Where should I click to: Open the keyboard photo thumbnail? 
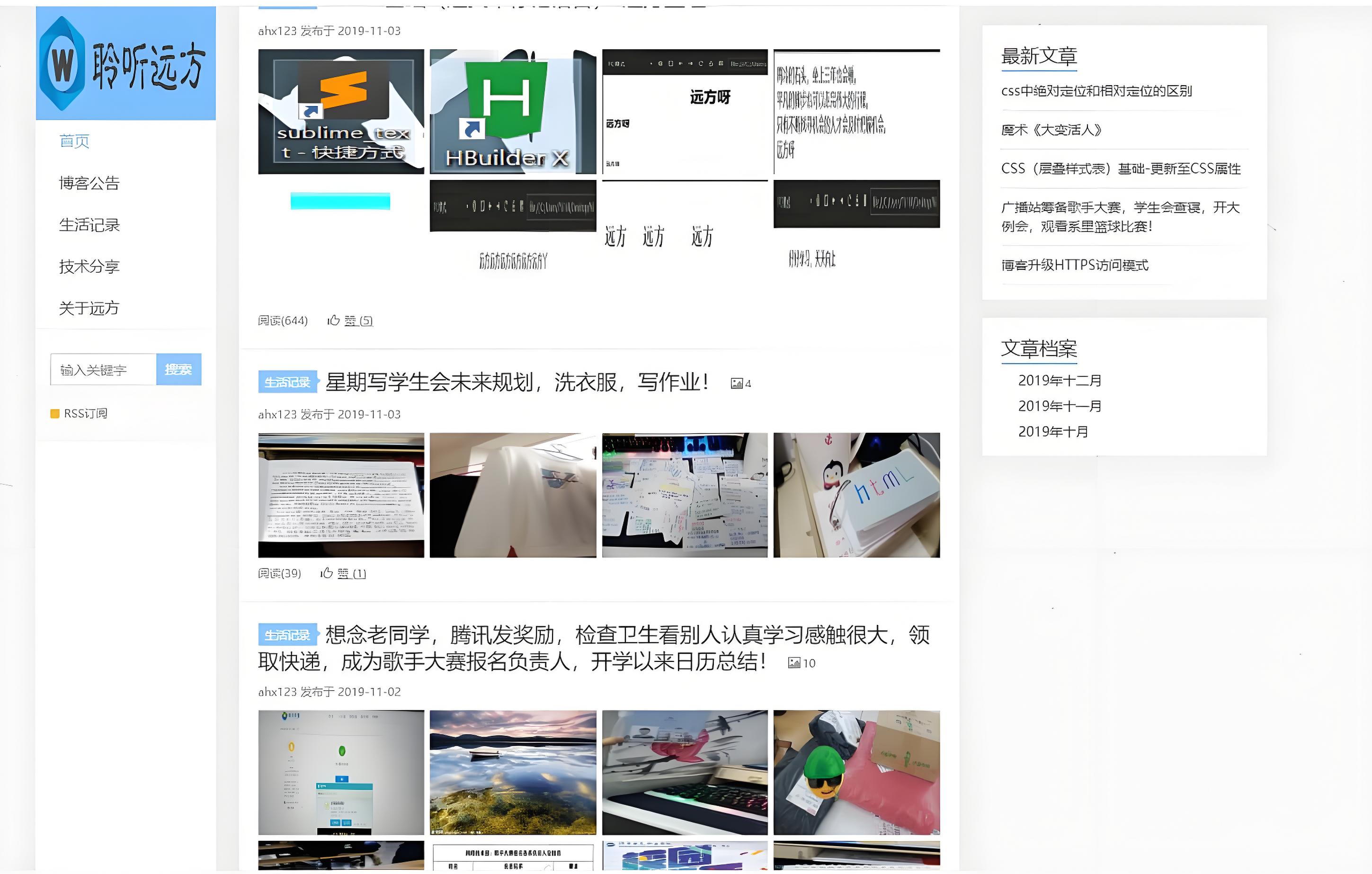pyautogui.click(x=685, y=772)
